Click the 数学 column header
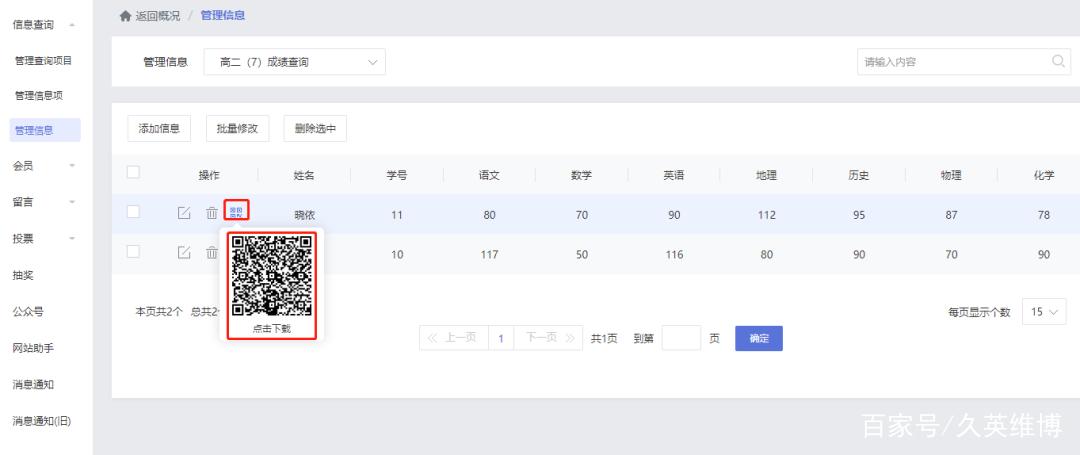The height and width of the screenshot is (455, 1080). (x=581, y=176)
